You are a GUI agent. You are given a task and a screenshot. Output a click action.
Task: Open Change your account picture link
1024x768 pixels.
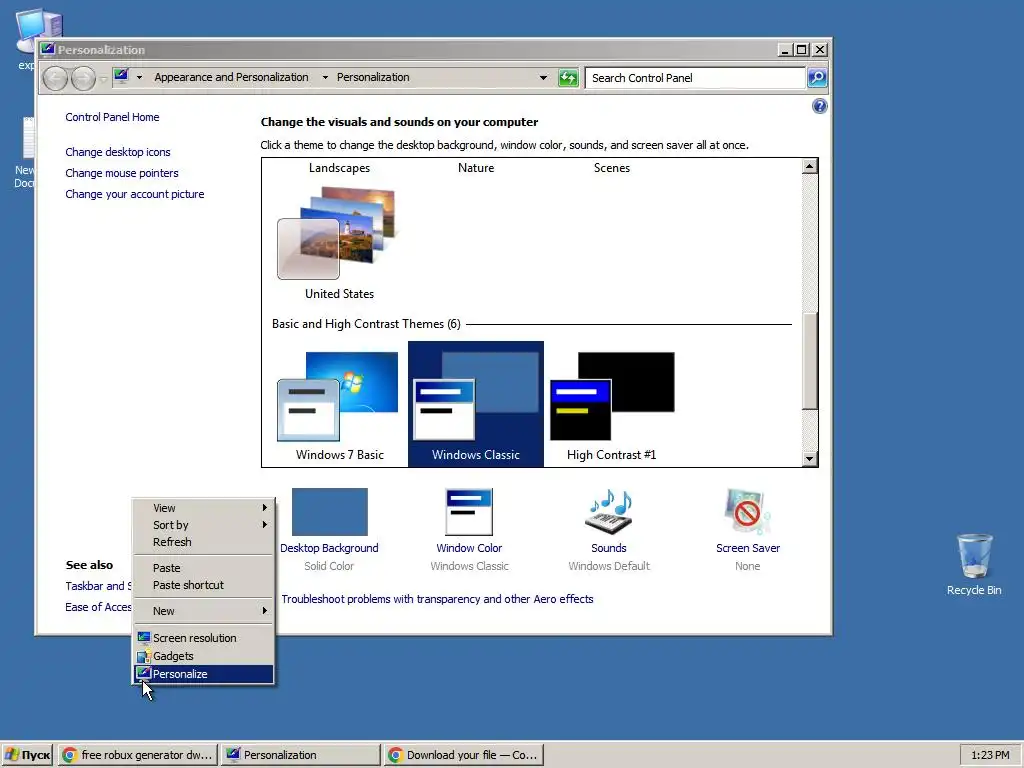pyautogui.click(x=135, y=194)
